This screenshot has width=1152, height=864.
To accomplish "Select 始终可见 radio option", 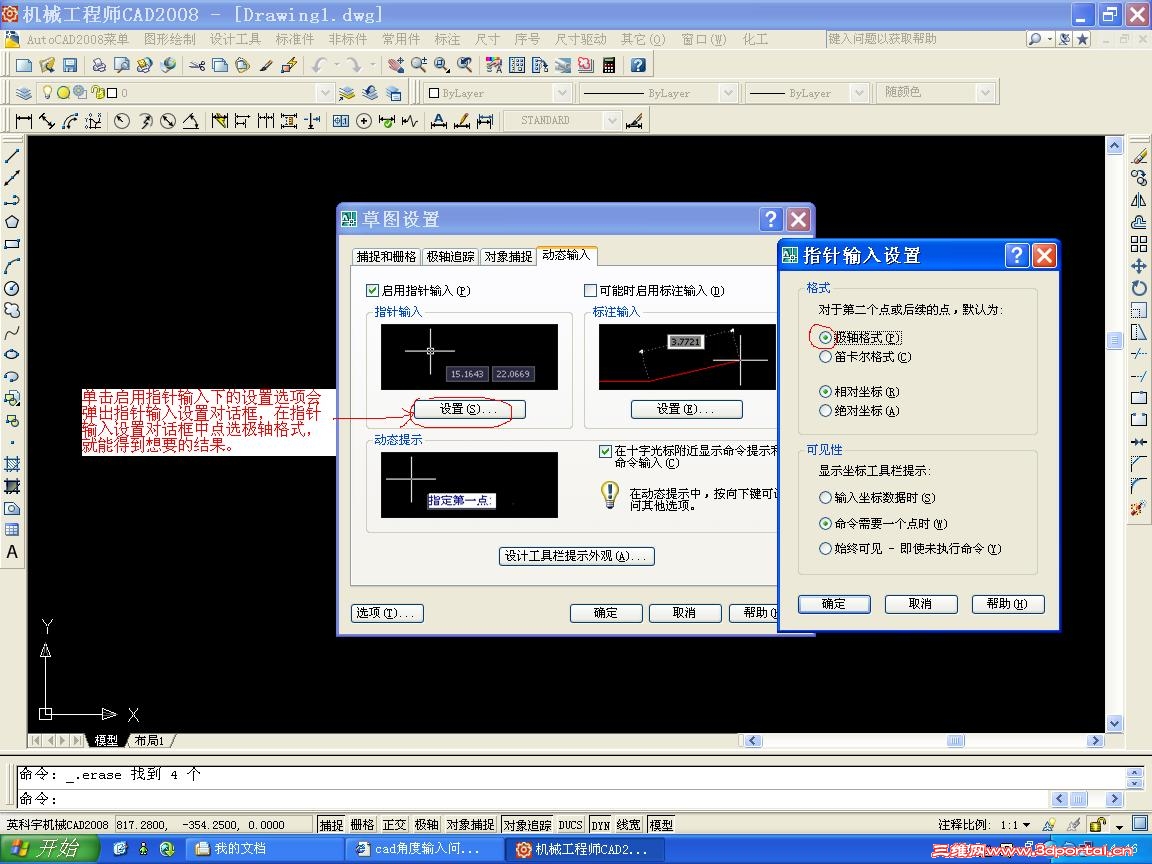I will (x=825, y=548).
